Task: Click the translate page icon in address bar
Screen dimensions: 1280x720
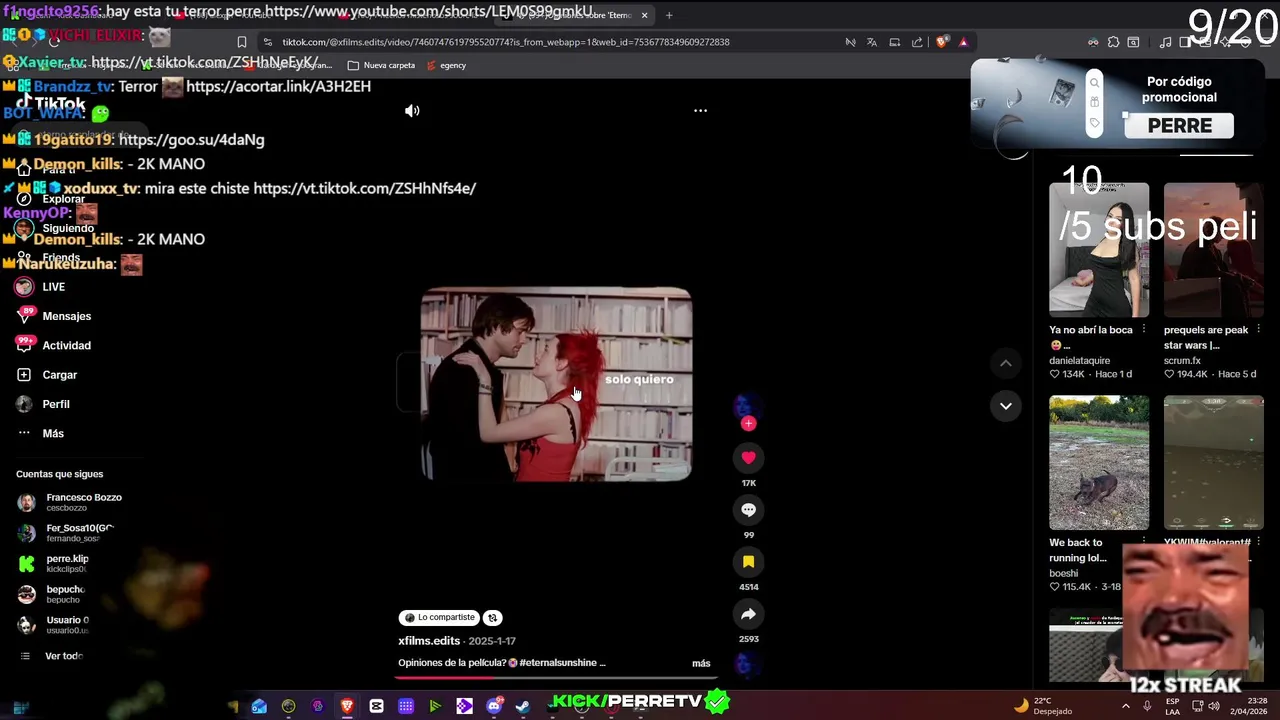Action: (872, 42)
